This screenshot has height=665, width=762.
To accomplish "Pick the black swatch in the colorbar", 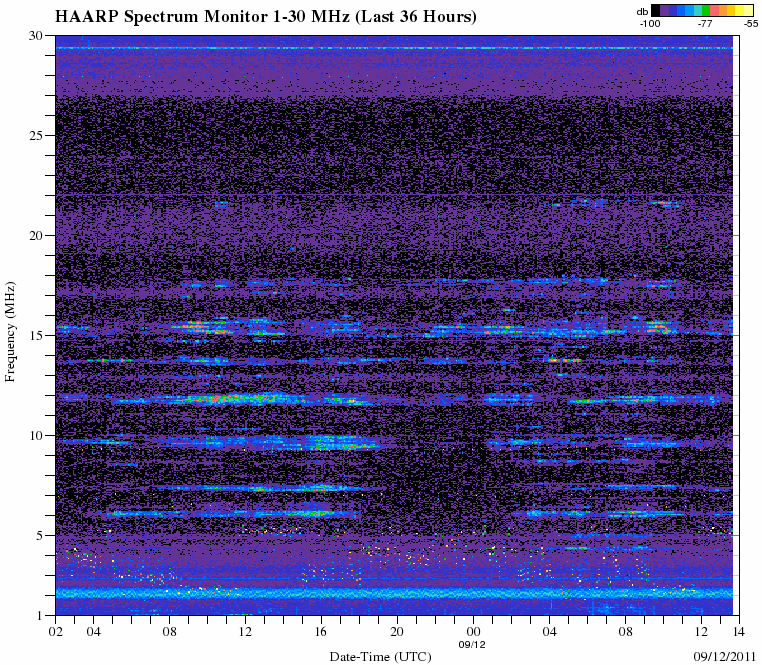I will [656, 10].
